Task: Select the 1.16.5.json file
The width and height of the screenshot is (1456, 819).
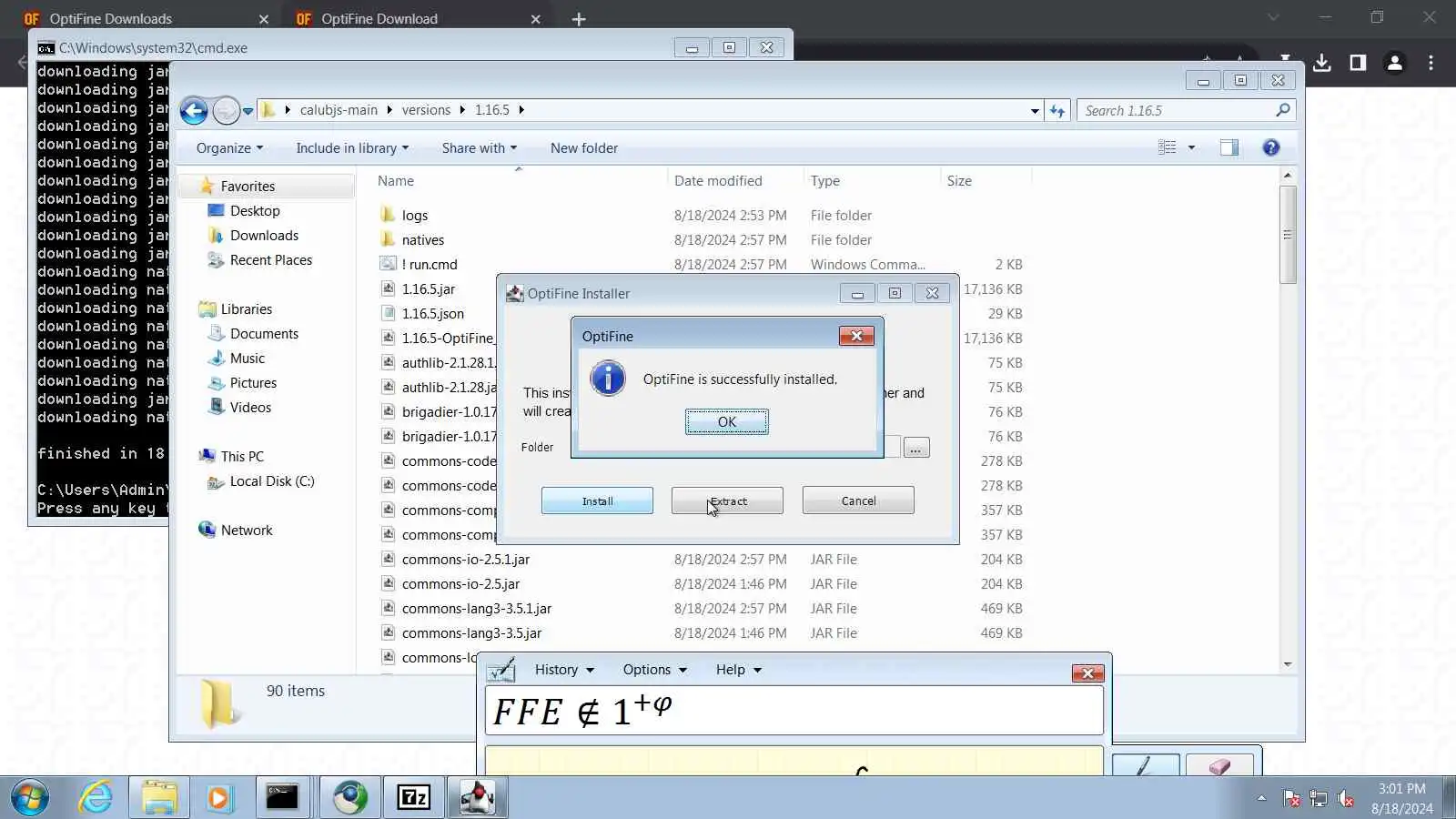Action: [x=432, y=313]
